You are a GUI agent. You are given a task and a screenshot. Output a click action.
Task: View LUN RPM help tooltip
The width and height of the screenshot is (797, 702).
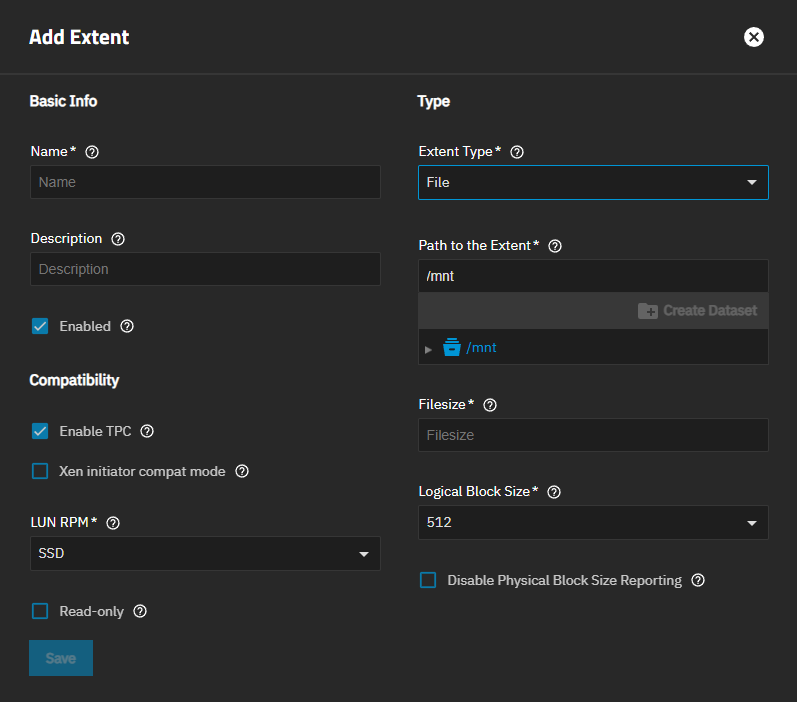tap(113, 523)
